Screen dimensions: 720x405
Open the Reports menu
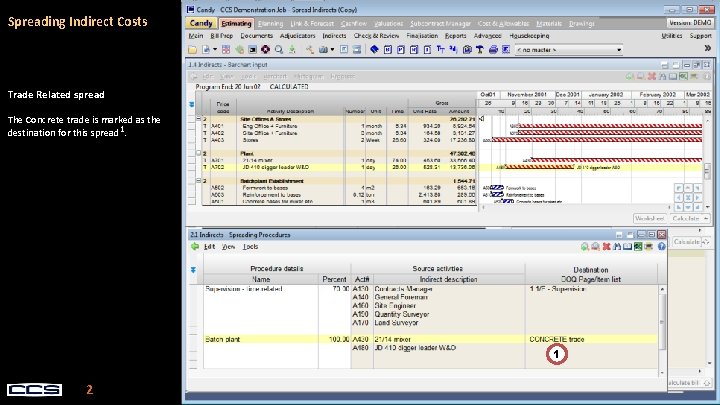(456, 36)
